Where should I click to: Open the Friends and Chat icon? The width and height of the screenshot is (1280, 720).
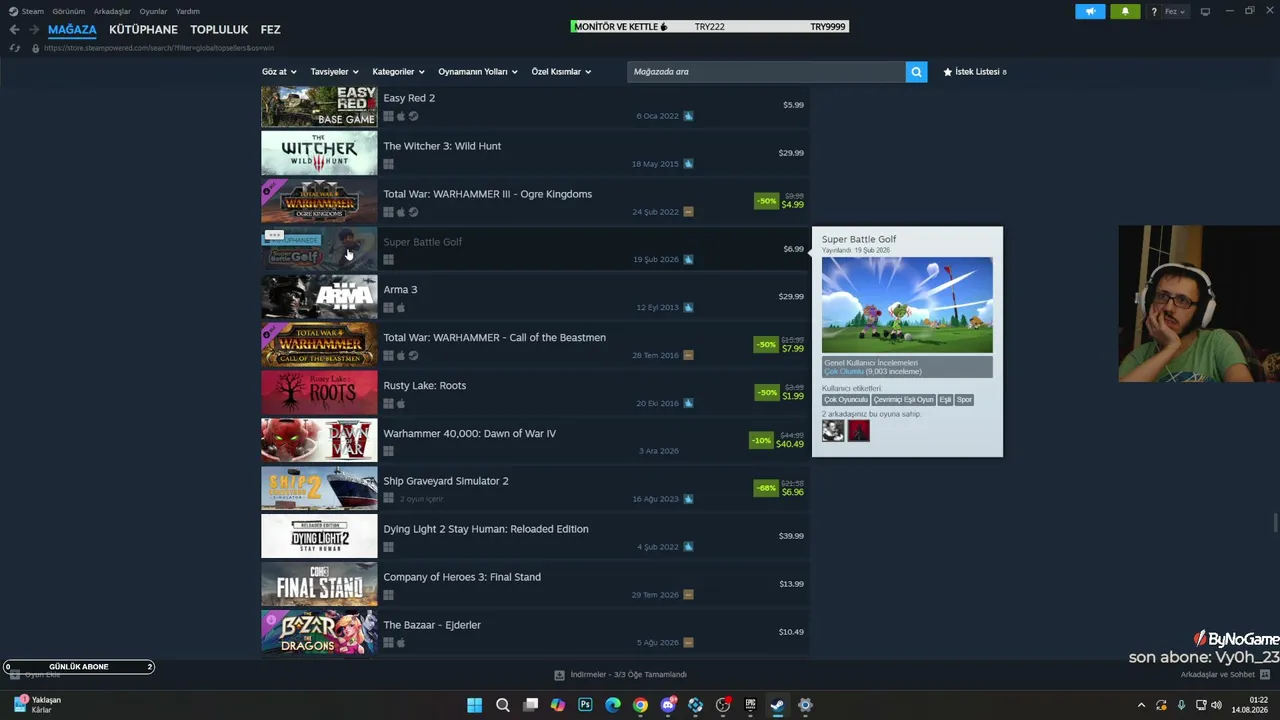[1264, 675]
